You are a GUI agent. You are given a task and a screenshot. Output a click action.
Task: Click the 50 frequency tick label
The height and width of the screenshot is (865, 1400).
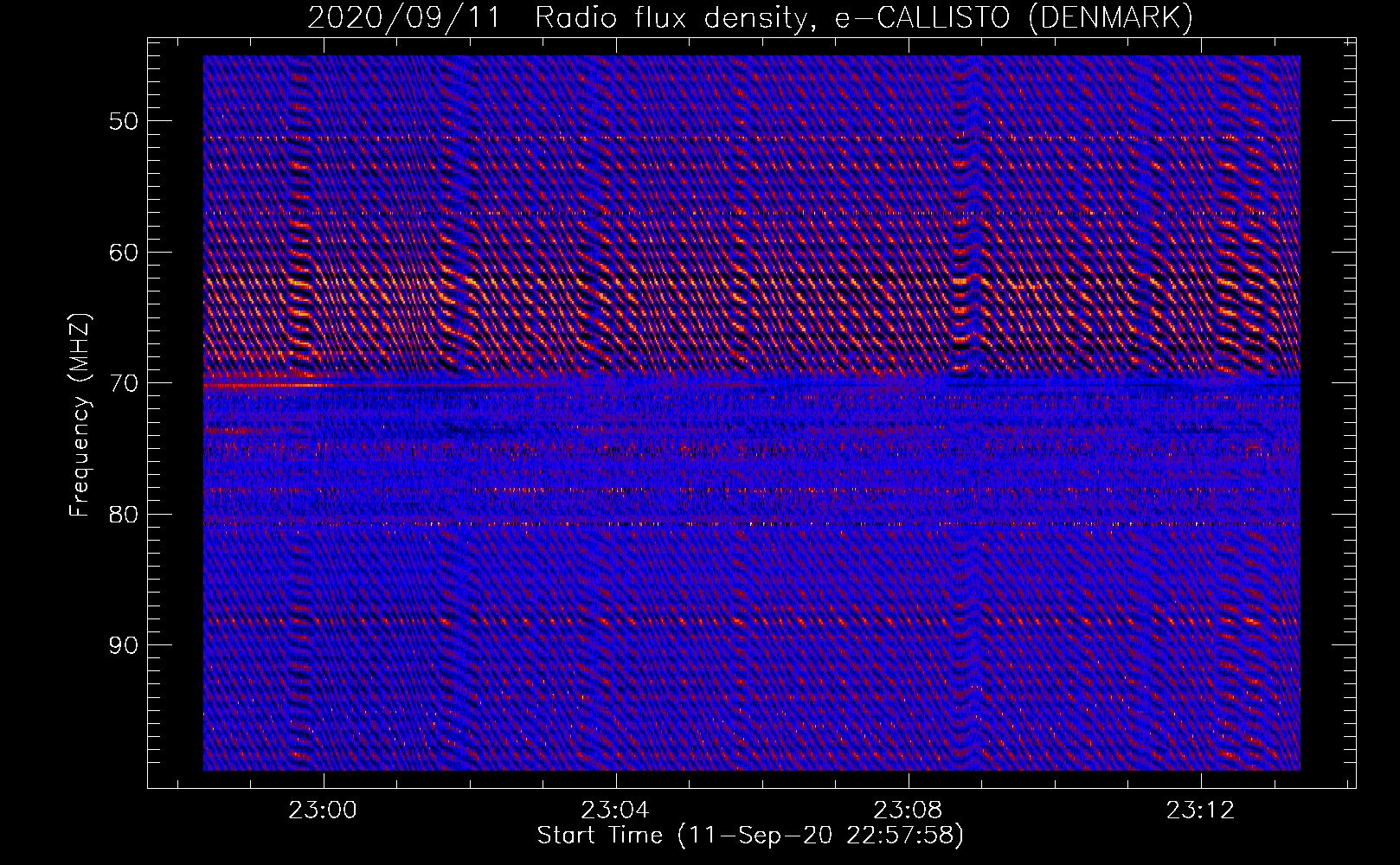pyautogui.click(x=124, y=121)
